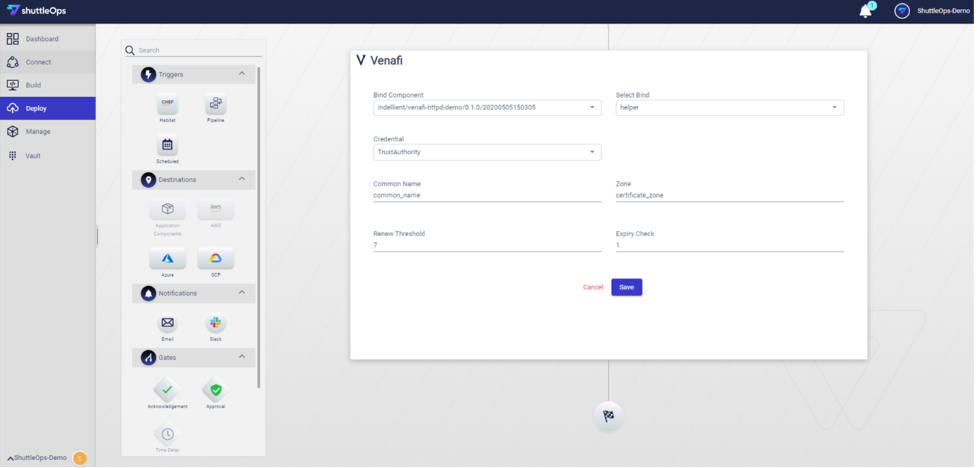Collapse the sidebar with the edge handle
The height and width of the screenshot is (468, 977).
(97, 236)
